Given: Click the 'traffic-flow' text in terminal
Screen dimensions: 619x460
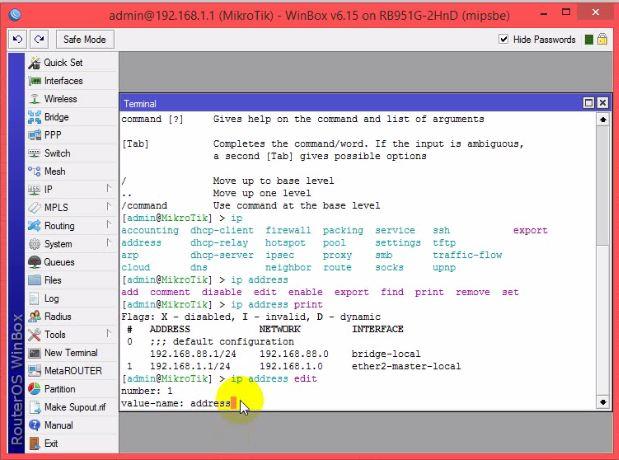Looking at the screenshot, I should tap(467, 255).
